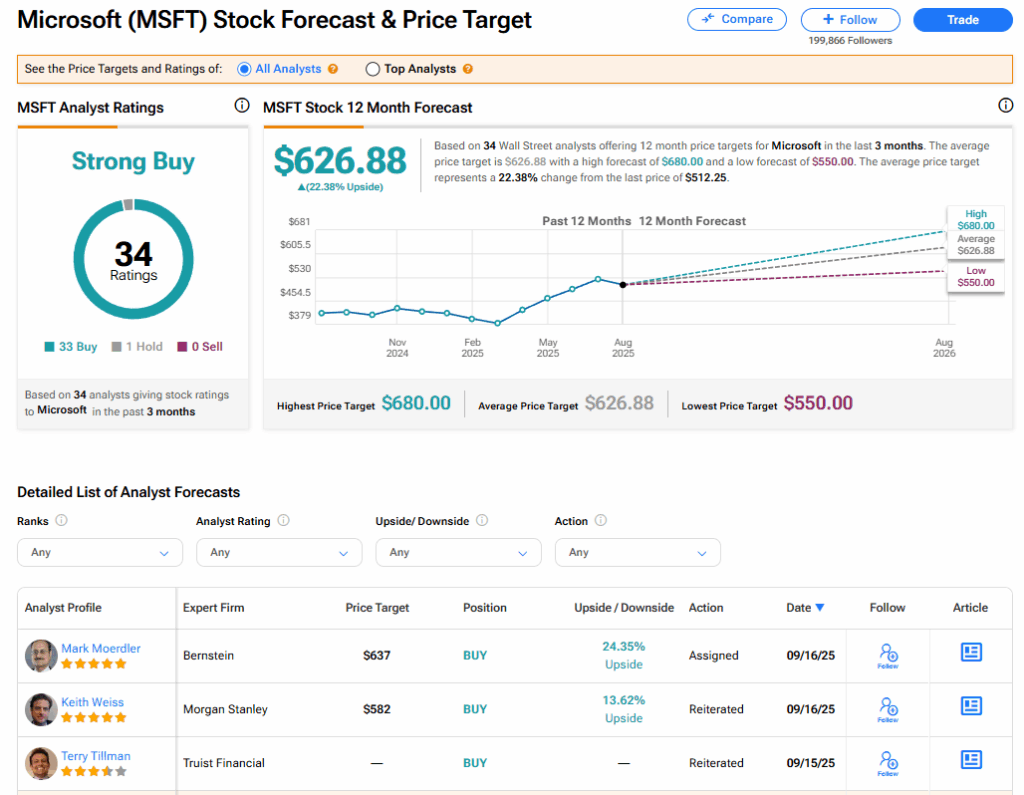Click the Compare button
Viewport: 1024px width, 795px height.
(x=737, y=19)
